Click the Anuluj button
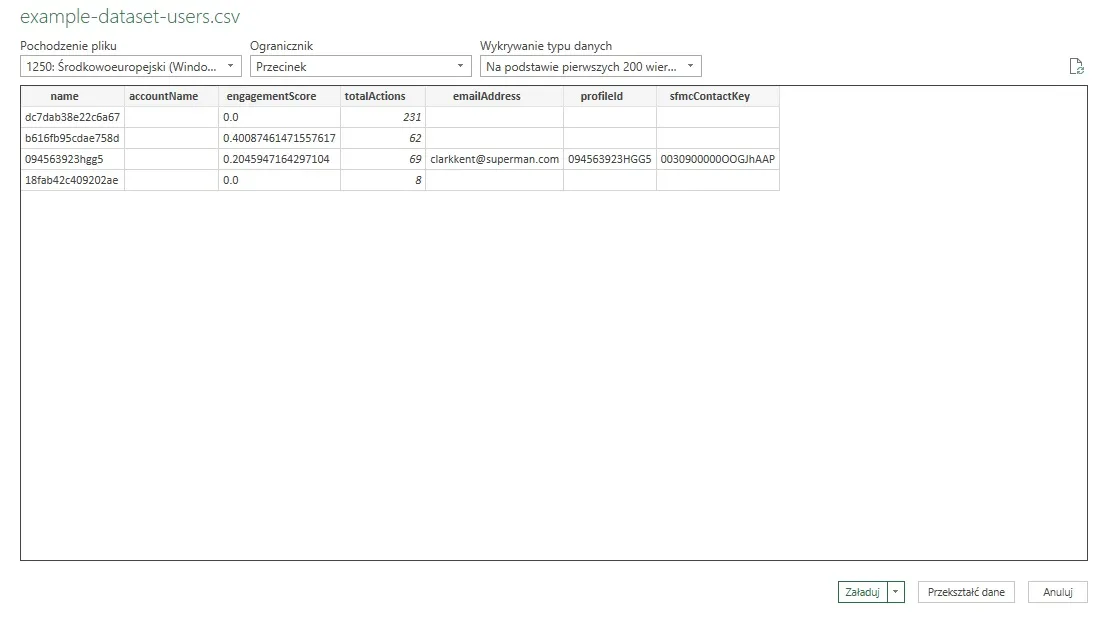1105x619 pixels. [x=1057, y=591]
